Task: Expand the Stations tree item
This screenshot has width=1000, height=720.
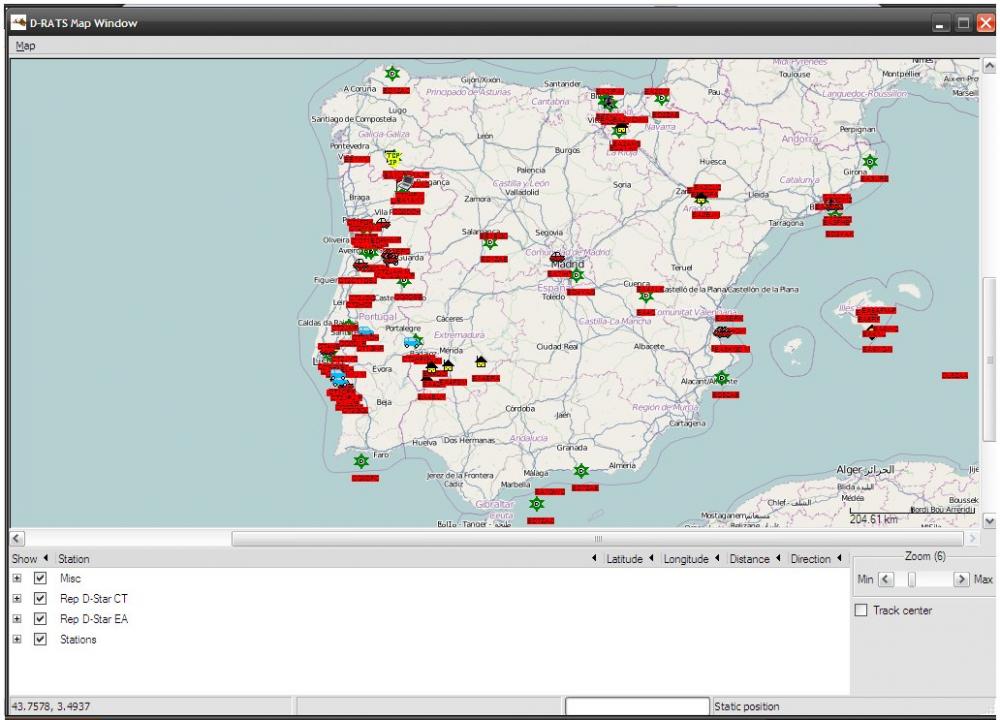Action: pyautogui.click(x=18, y=639)
